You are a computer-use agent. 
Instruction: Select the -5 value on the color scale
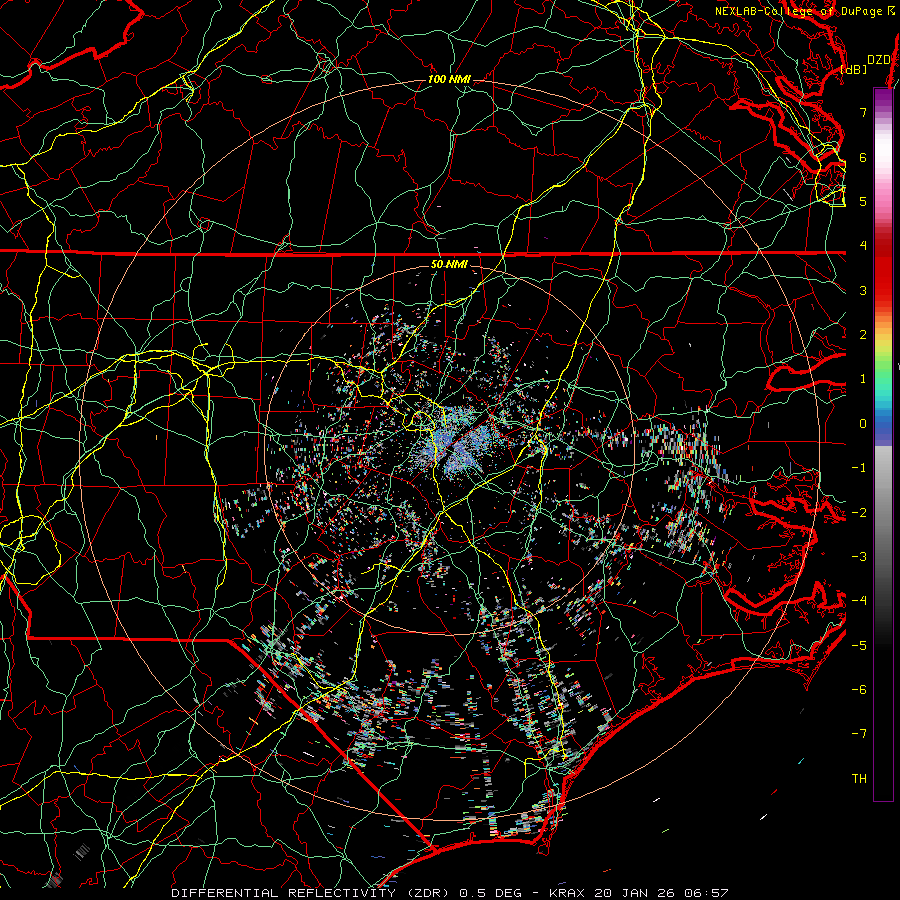(859, 646)
